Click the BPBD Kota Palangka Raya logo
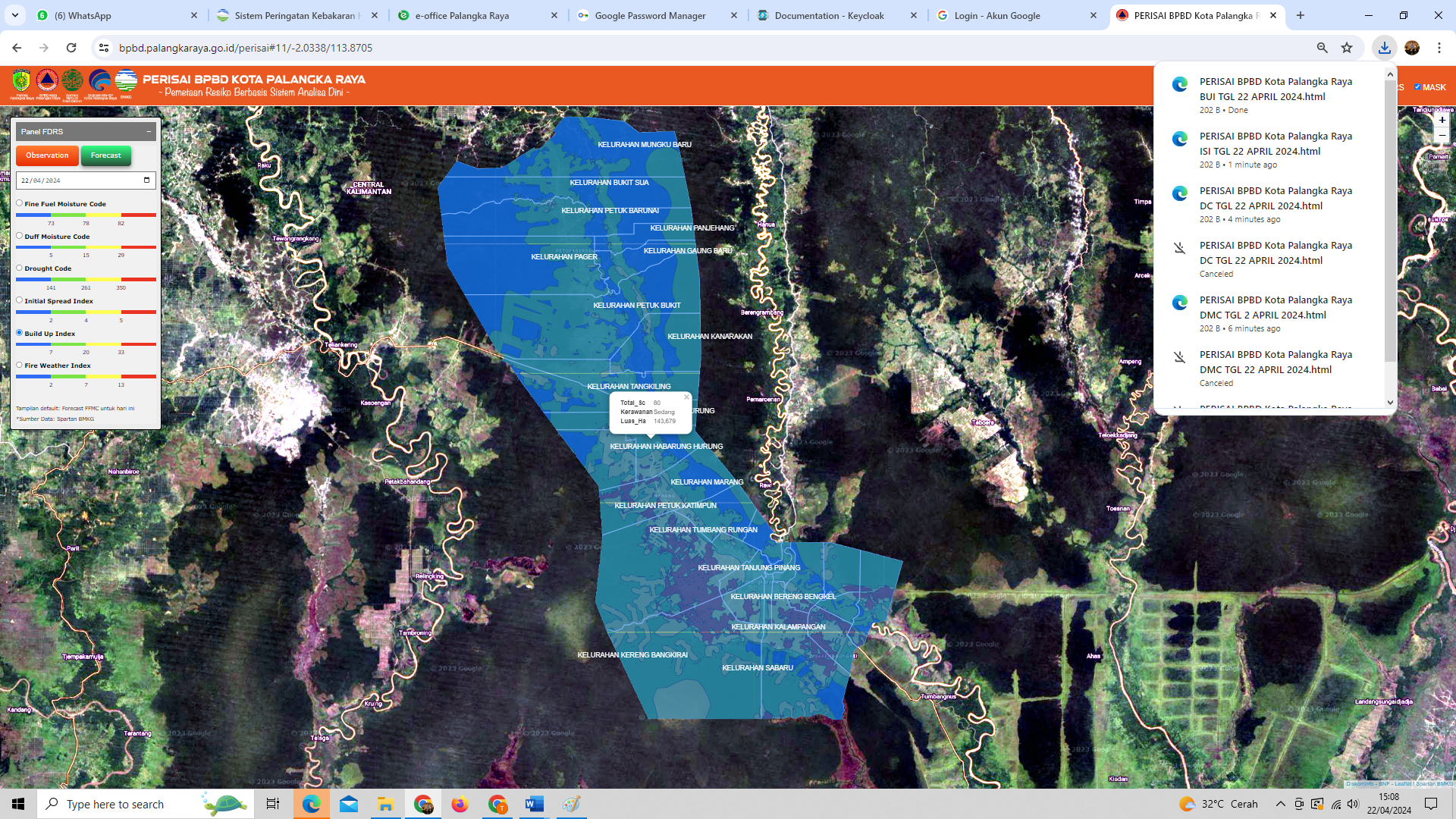Image resolution: width=1456 pixels, height=819 pixels. pos(47,82)
